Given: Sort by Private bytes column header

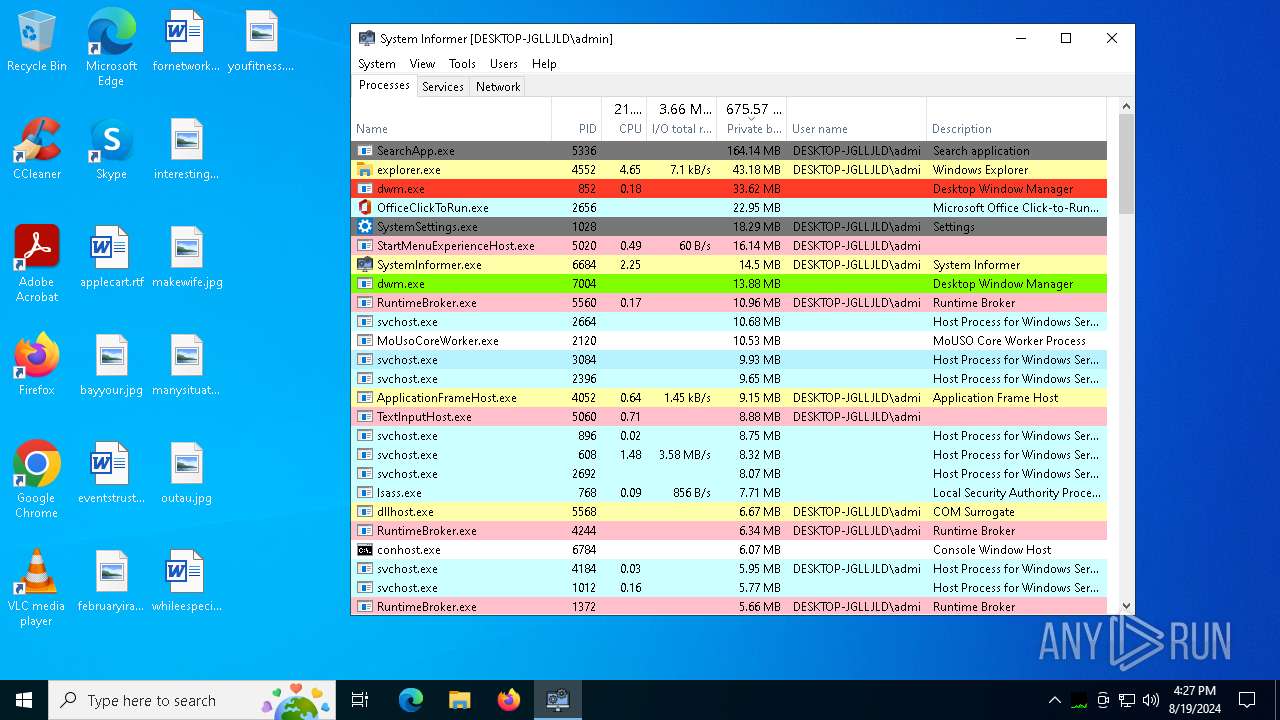Looking at the screenshot, I should coord(752,119).
